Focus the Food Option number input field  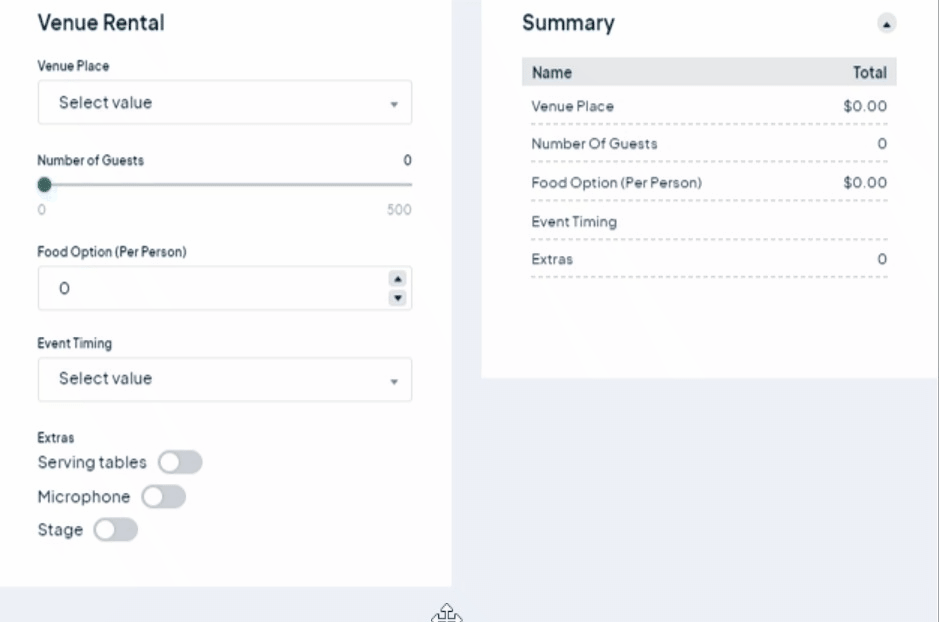[x=210, y=289]
